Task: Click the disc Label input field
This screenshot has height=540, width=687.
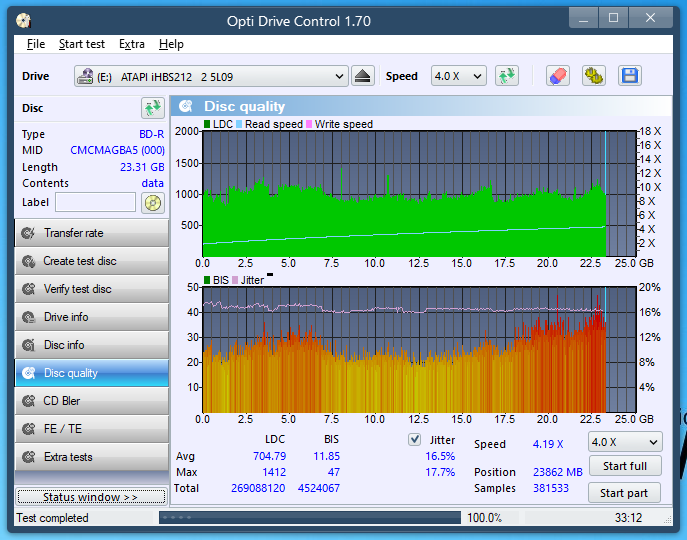Action: coord(96,202)
